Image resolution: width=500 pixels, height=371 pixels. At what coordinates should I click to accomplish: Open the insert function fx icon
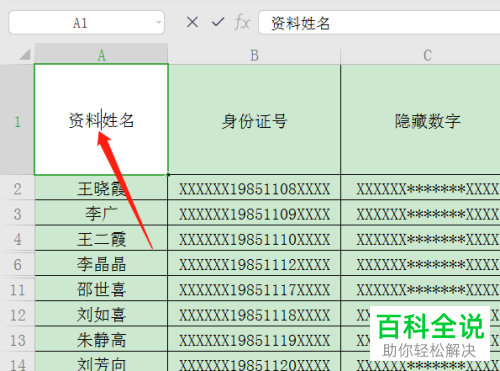[242, 23]
